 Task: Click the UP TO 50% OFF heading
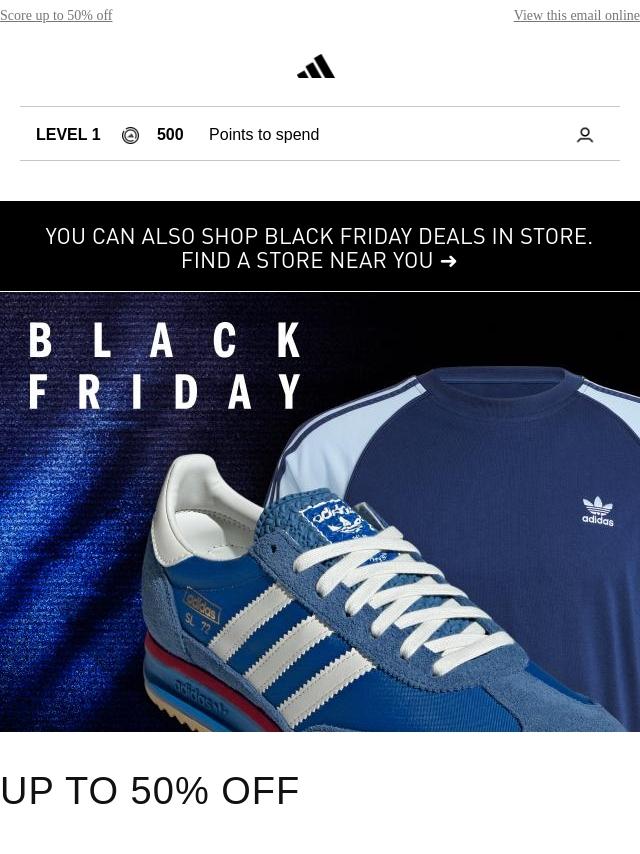(x=150, y=790)
